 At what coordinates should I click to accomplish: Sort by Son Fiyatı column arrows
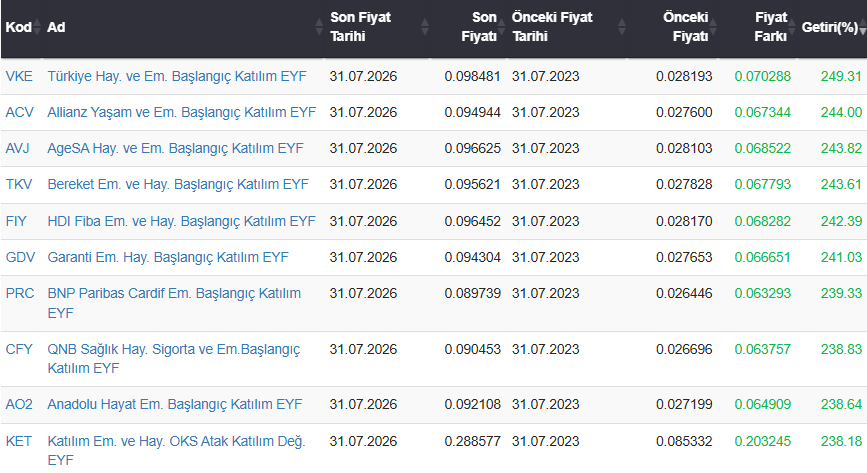(502, 27)
